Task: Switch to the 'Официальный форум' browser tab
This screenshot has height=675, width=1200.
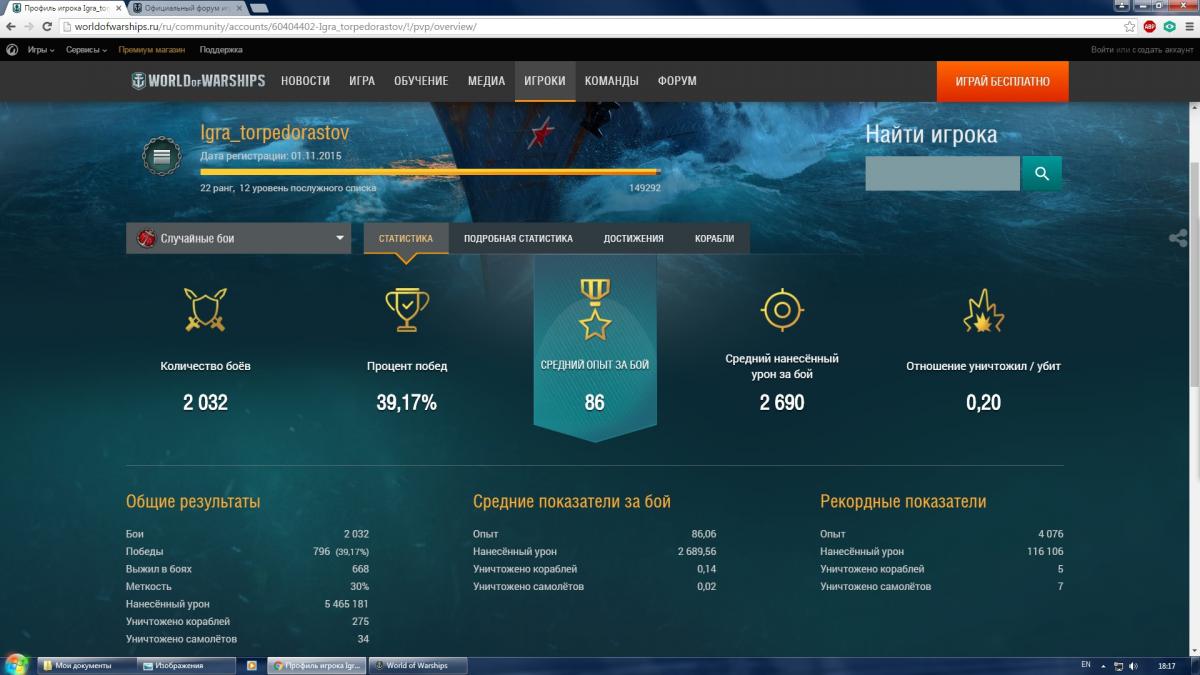Action: pos(188,8)
